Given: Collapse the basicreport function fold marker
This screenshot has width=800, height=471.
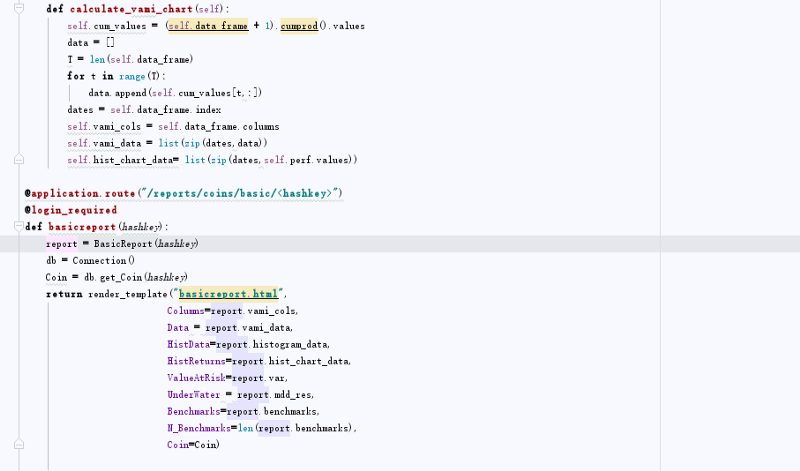Looking at the screenshot, I should point(18,227).
